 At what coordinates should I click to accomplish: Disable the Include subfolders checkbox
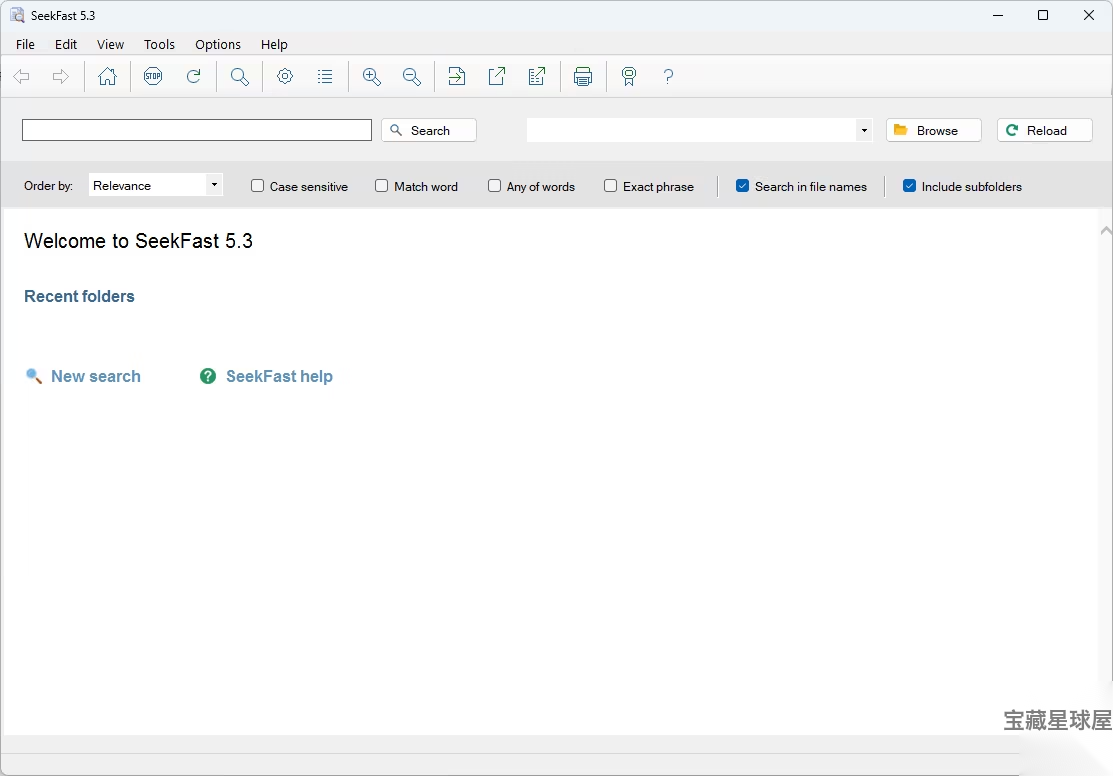(x=909, y=185)
